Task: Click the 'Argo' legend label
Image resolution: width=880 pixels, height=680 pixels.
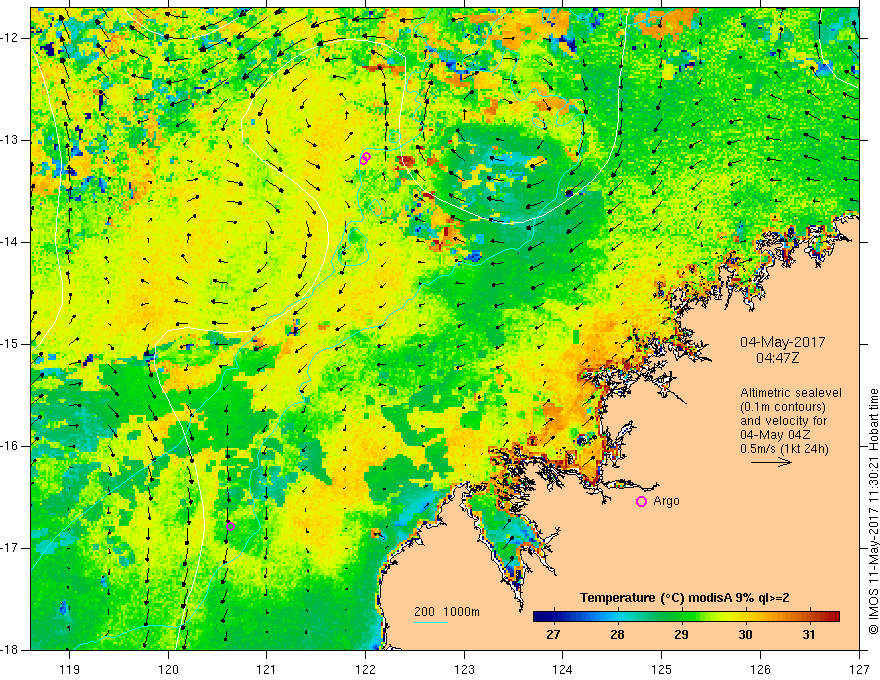Action: coord(666,501)
